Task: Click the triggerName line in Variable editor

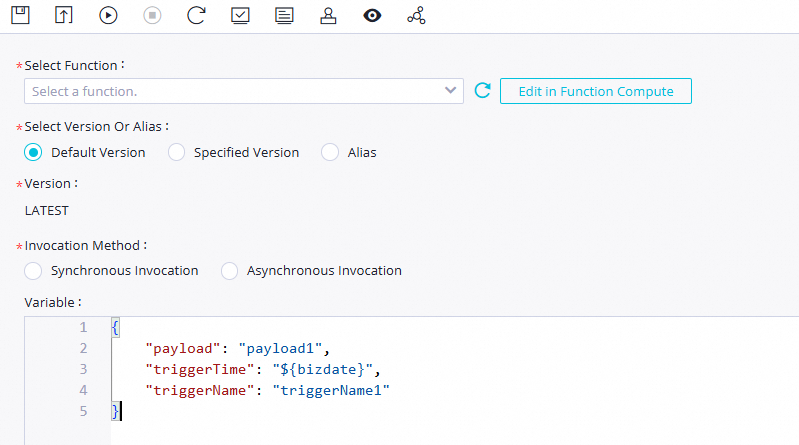Action: (267, 390)
